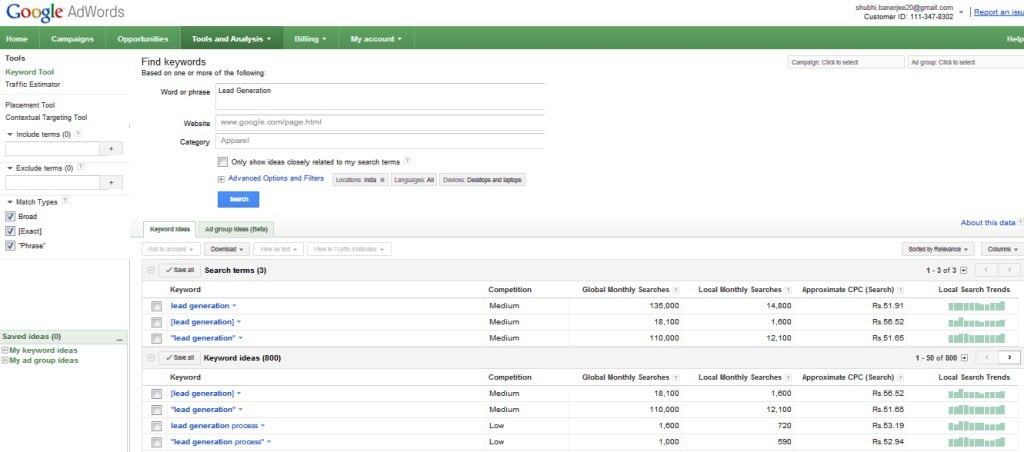The width and height of the screenshot is (1024, 452).
Task: Collapse the Search terms section
Action: coord(150,271)
